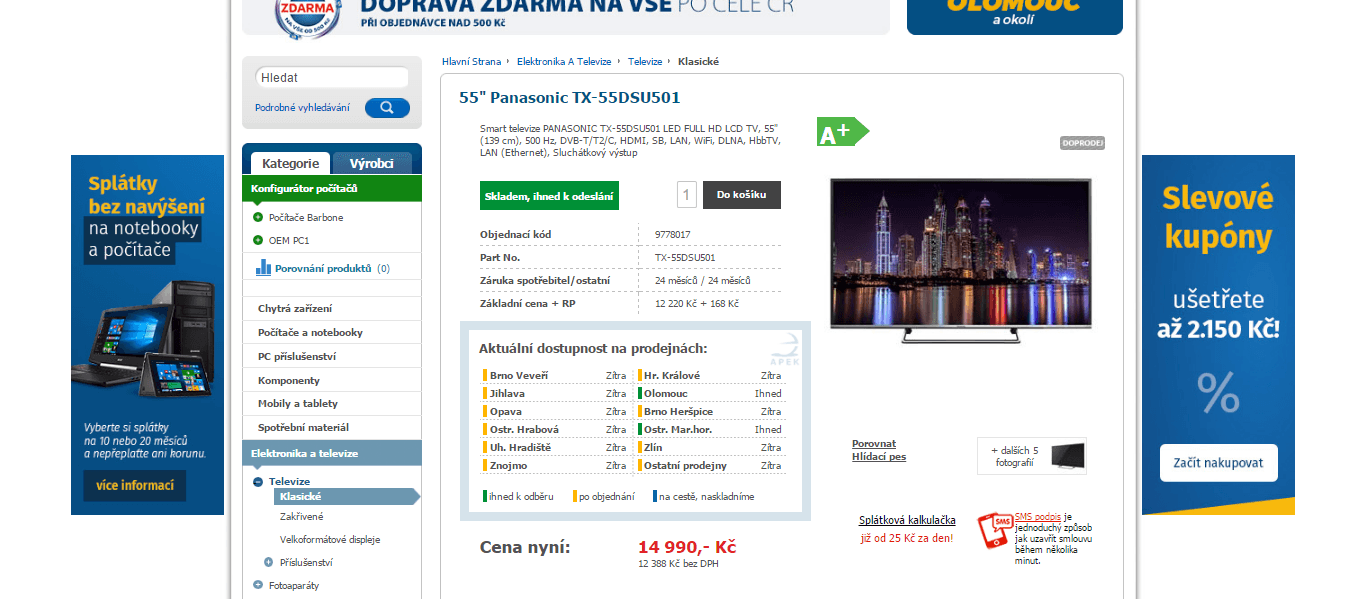Click the A+ energy class label
This screenshot has height=599, width=1366.
842,132
